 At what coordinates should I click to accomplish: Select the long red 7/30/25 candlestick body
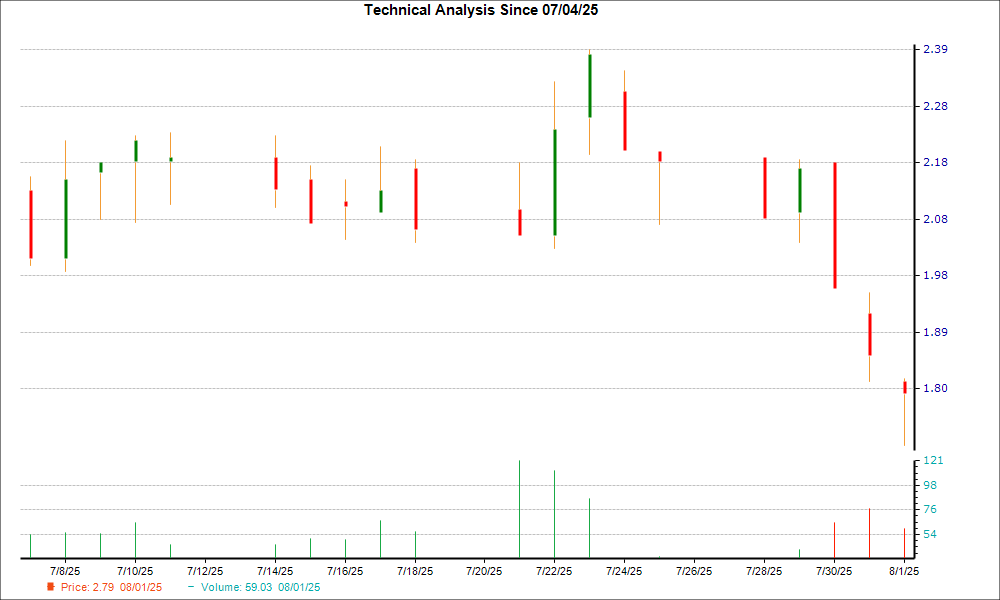click(835, 225)
